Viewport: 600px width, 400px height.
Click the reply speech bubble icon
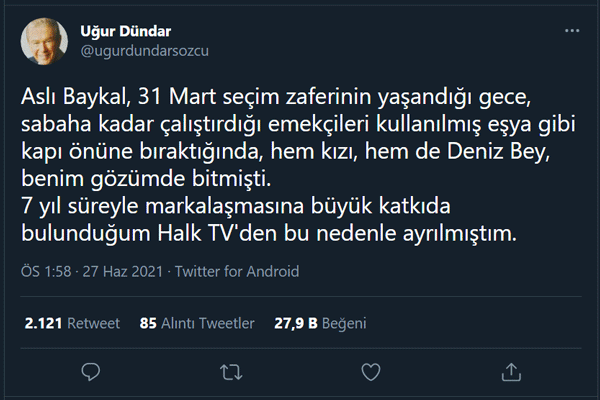[90, 372]
